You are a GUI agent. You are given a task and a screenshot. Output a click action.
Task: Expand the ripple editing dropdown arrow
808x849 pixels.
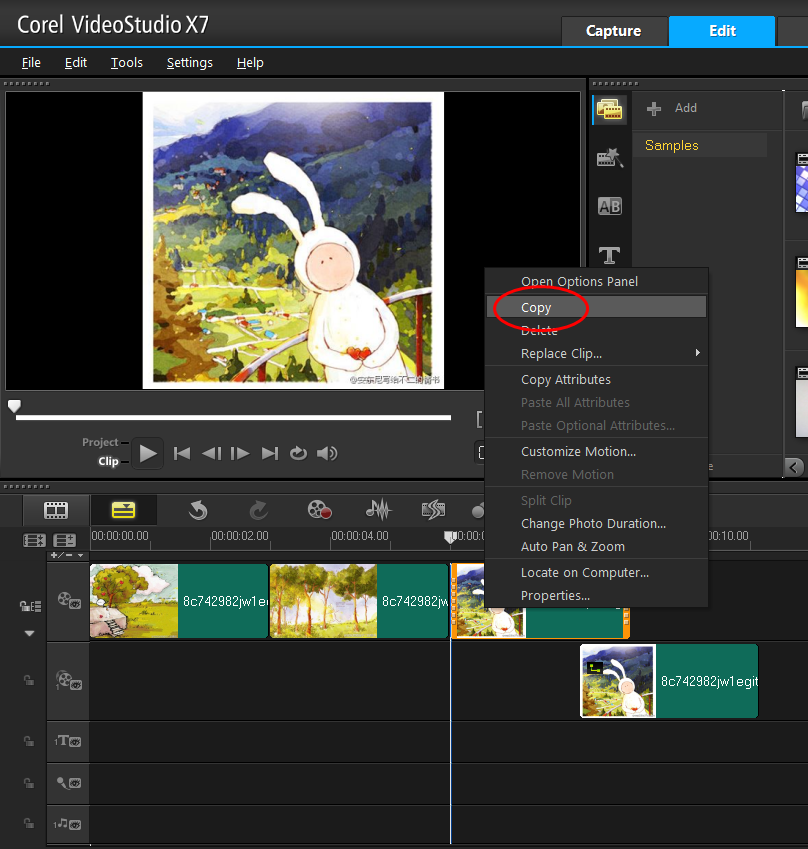pos(29,633)
